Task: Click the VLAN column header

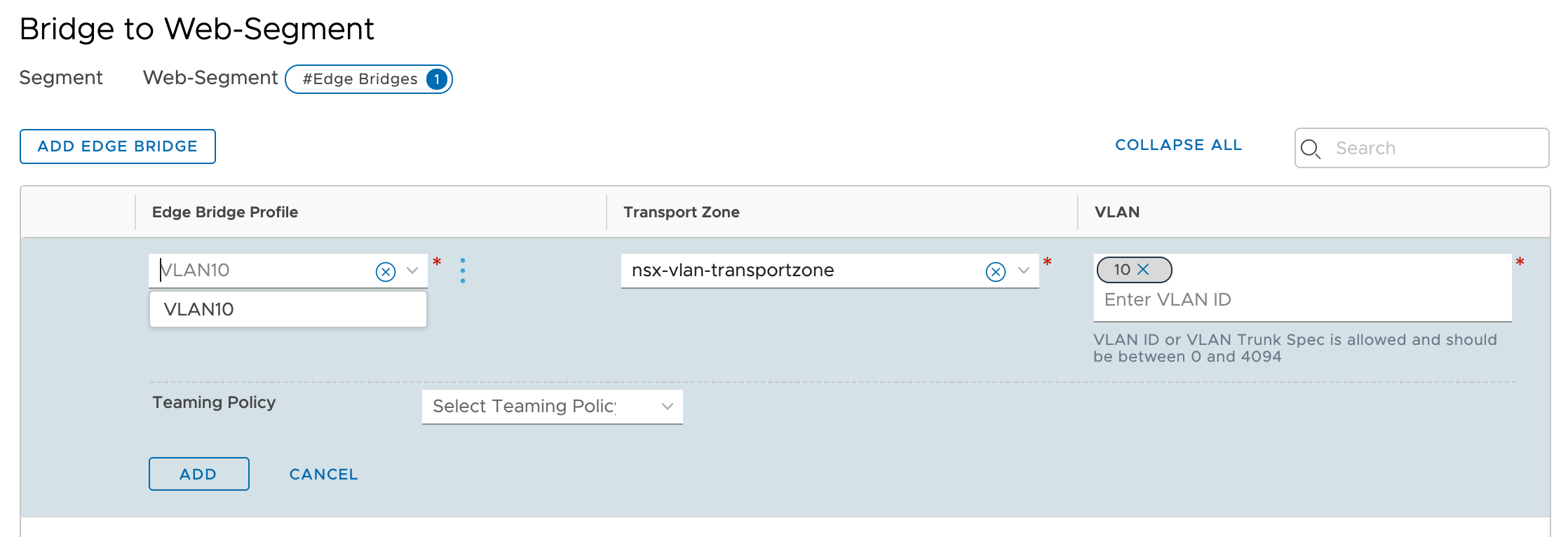Action: tap(1117, 212)
